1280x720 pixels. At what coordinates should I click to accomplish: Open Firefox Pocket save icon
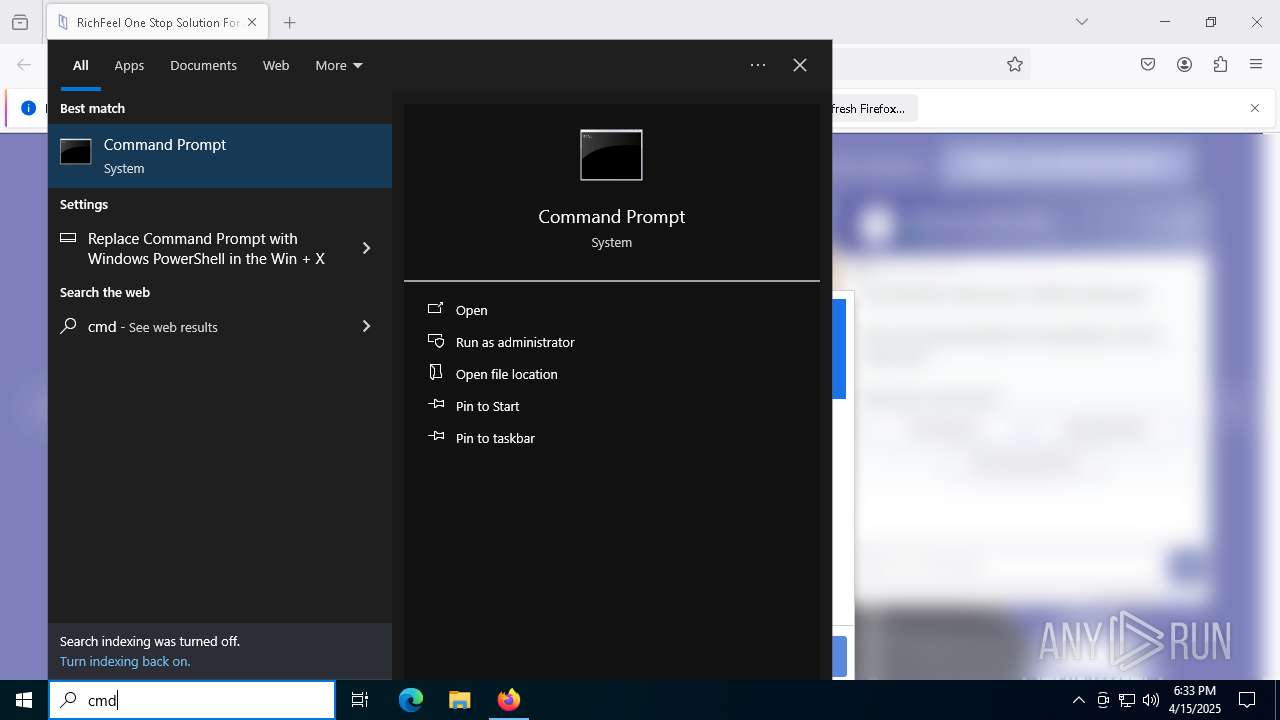tap(1148, 64)
